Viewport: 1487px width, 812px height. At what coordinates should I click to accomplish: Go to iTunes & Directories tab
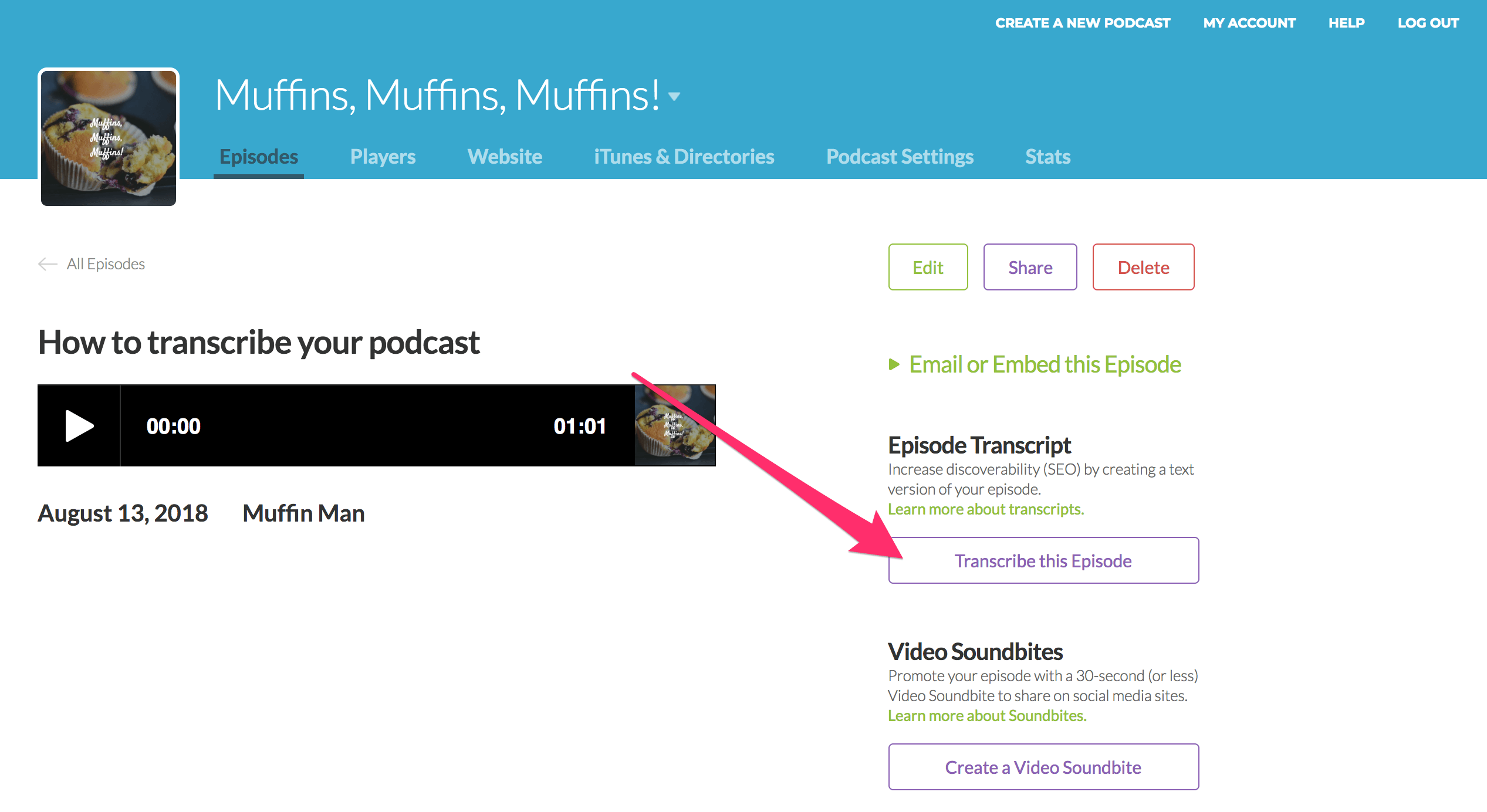684,157
